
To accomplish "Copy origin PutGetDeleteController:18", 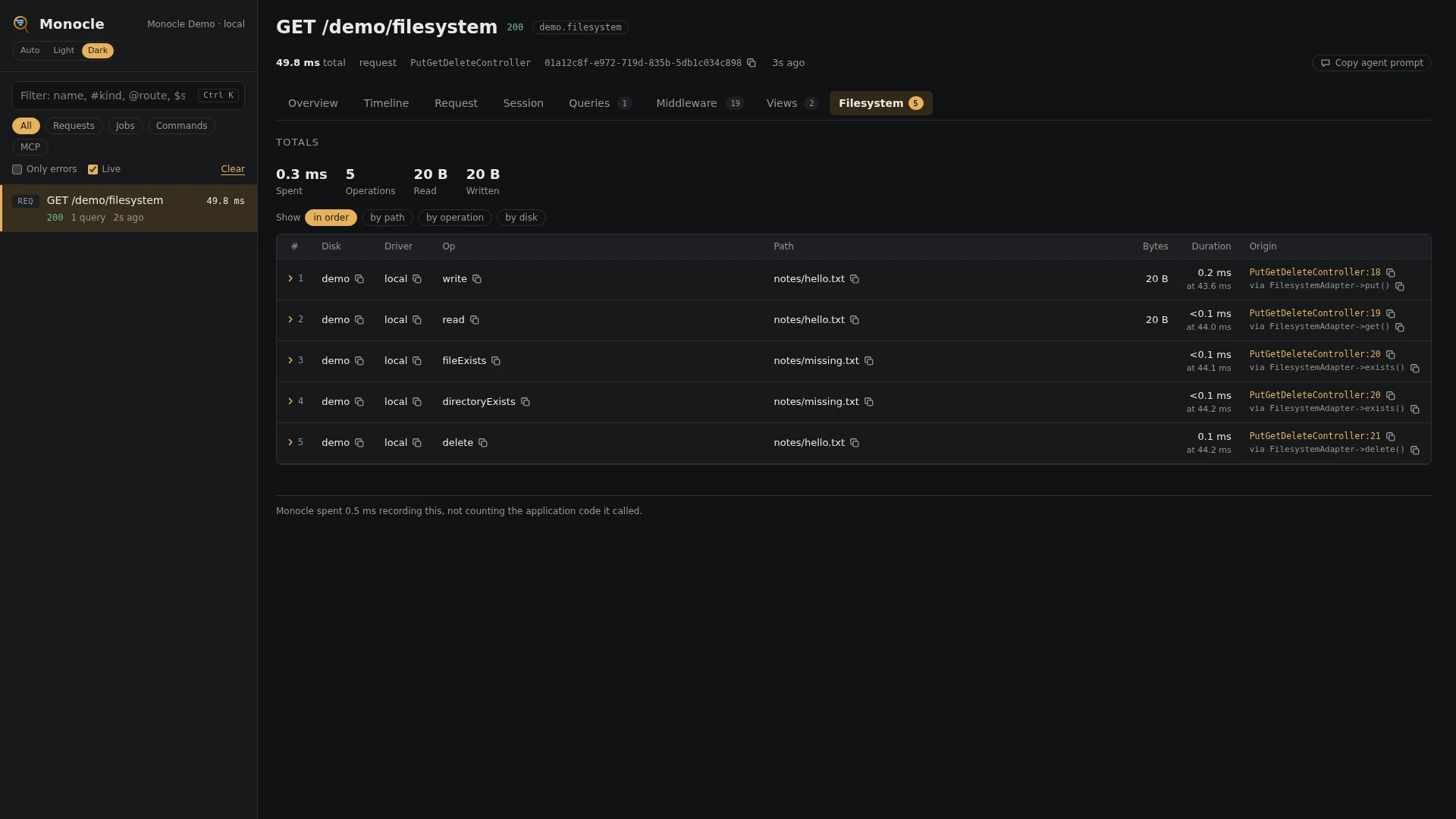I will click(x=1391, y=273).
